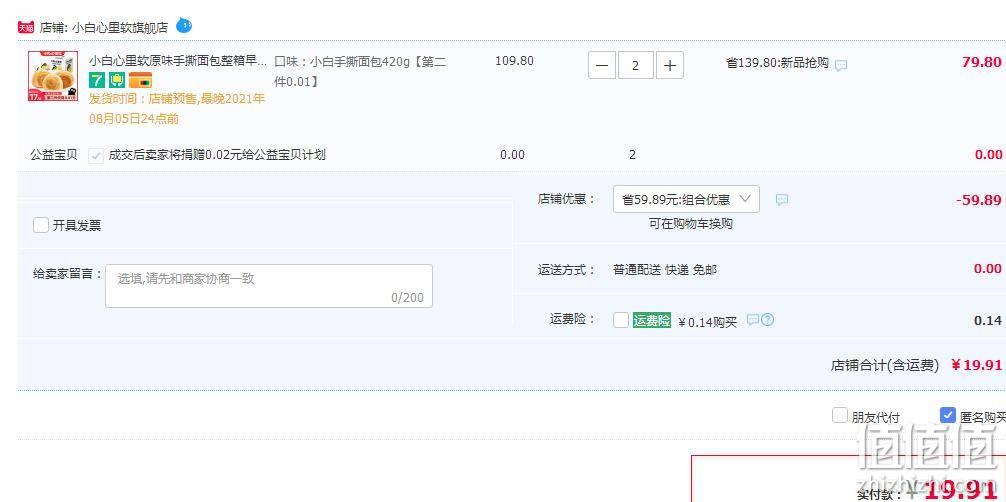Screen dimensions: 1006x502
Task: Click the discount amount -59.89
Action: pyautogui.click(x=978, y=200)
